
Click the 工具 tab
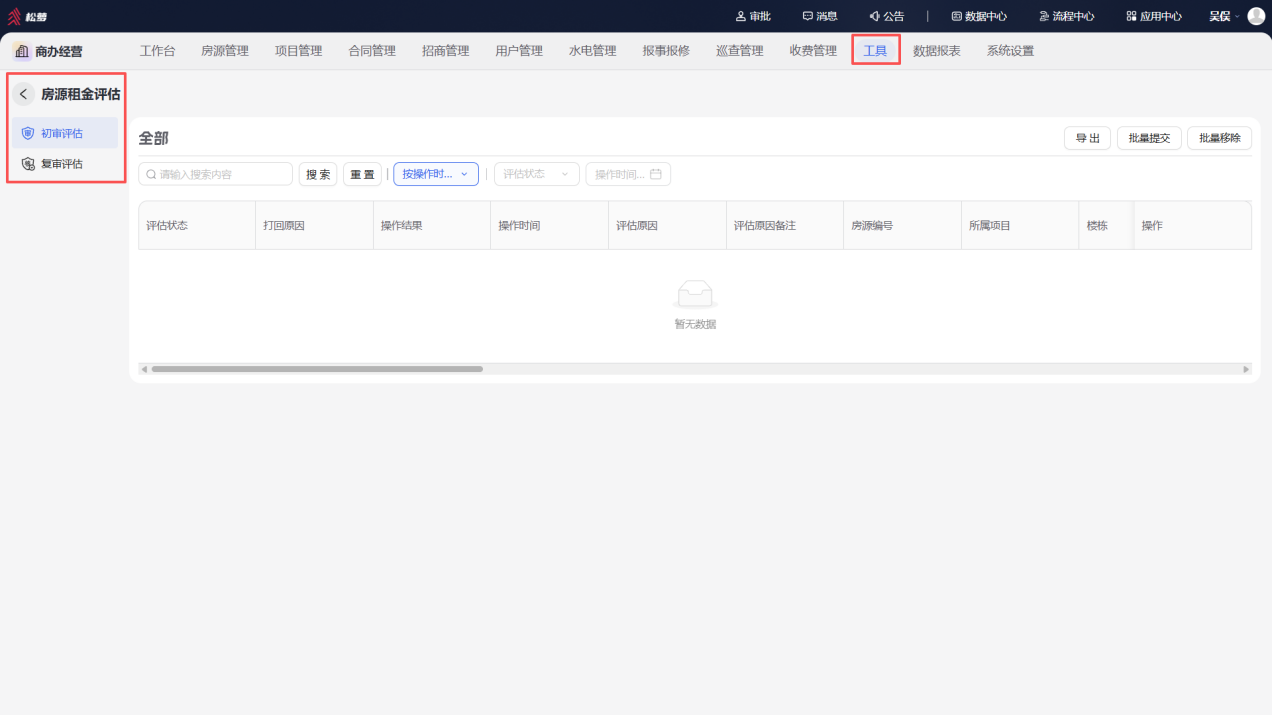point(876,51)
